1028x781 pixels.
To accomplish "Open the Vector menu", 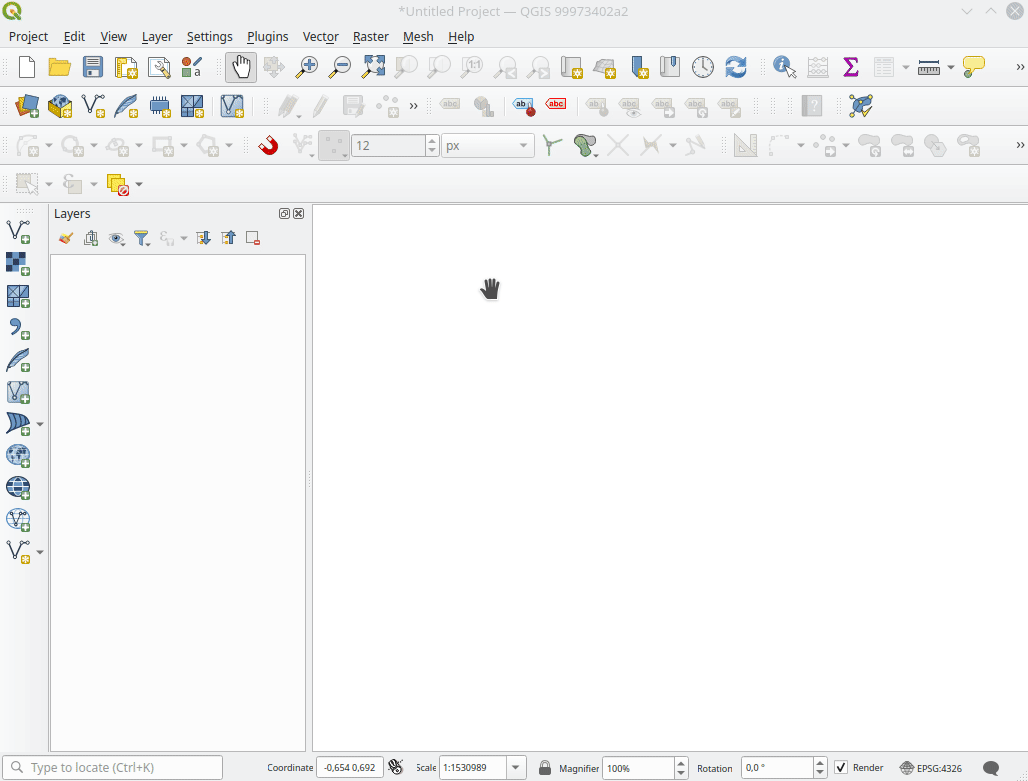I will [x=320, y=36].
